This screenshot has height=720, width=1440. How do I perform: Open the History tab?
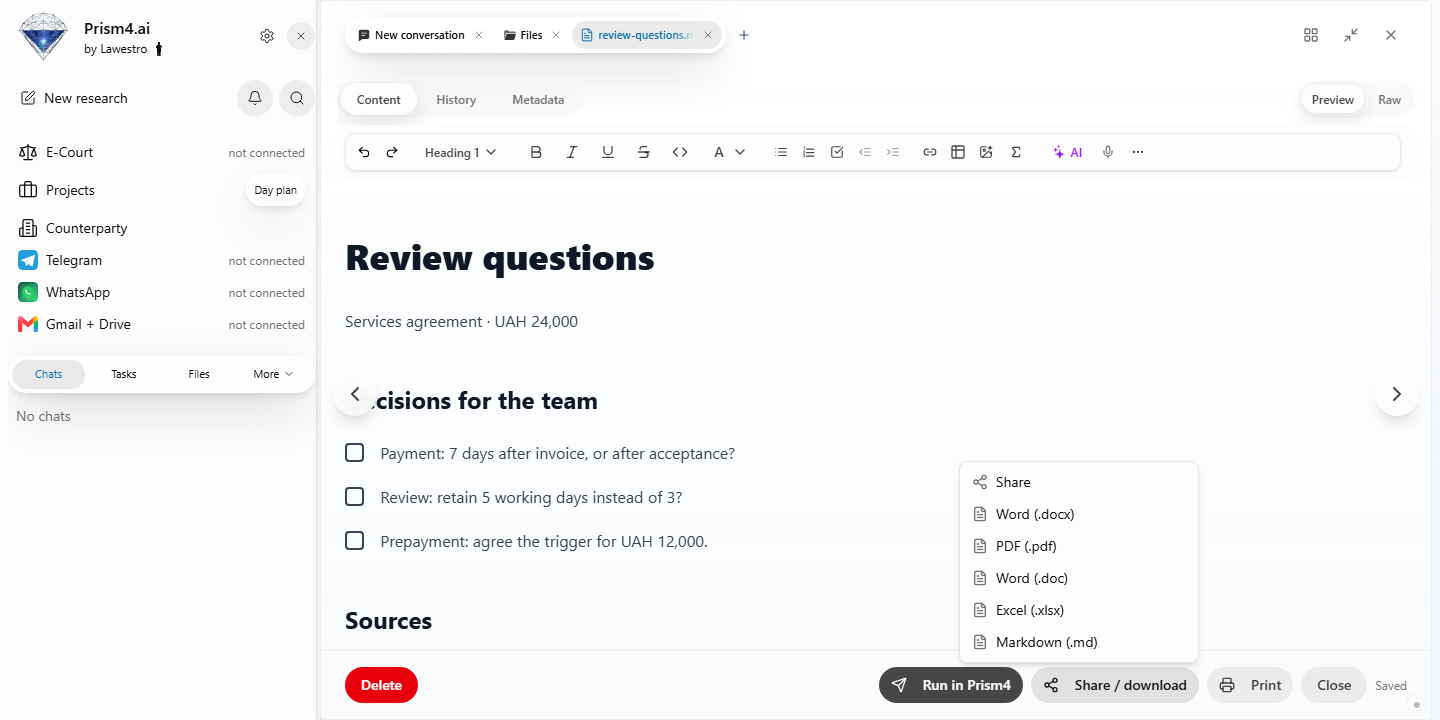point(456,100)
